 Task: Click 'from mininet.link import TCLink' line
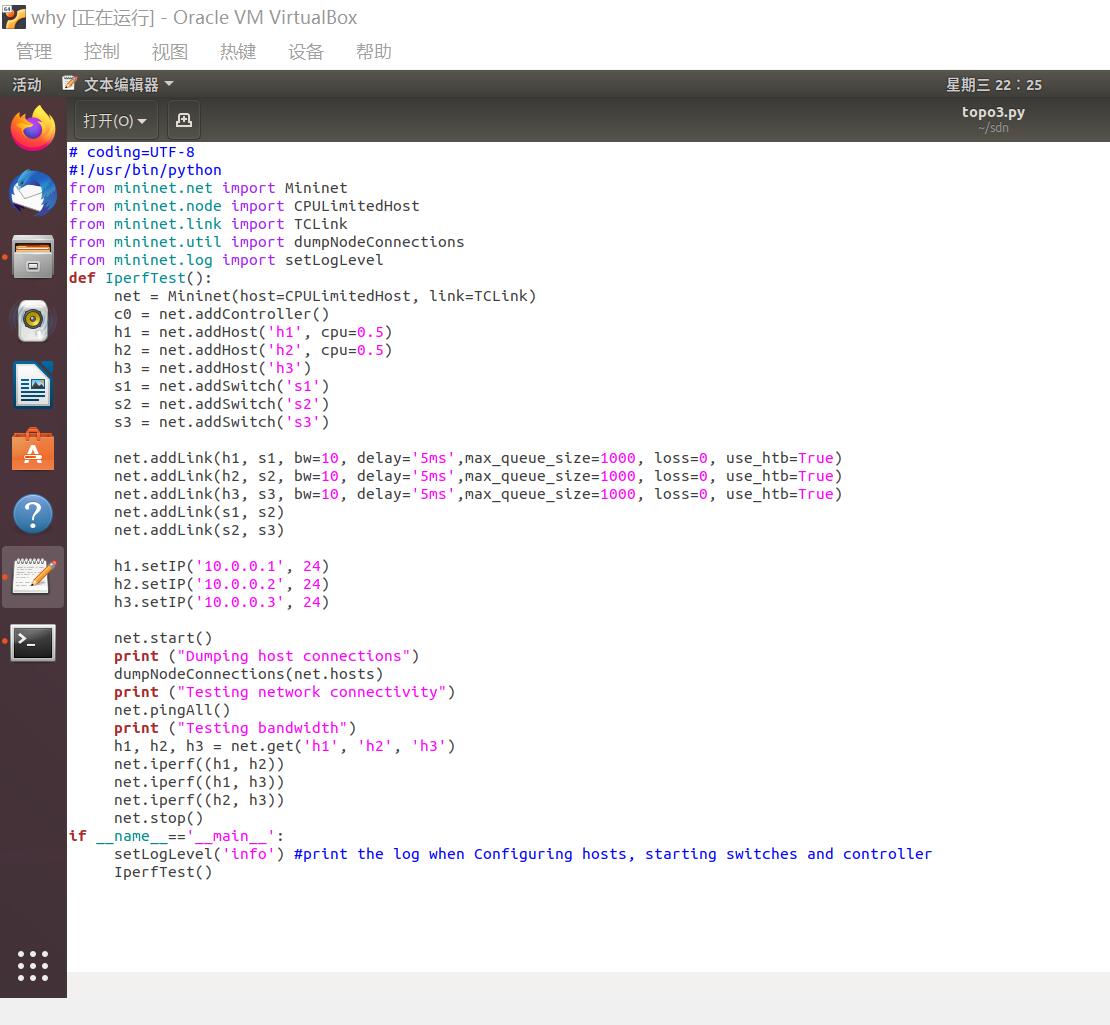coord(208,224)
